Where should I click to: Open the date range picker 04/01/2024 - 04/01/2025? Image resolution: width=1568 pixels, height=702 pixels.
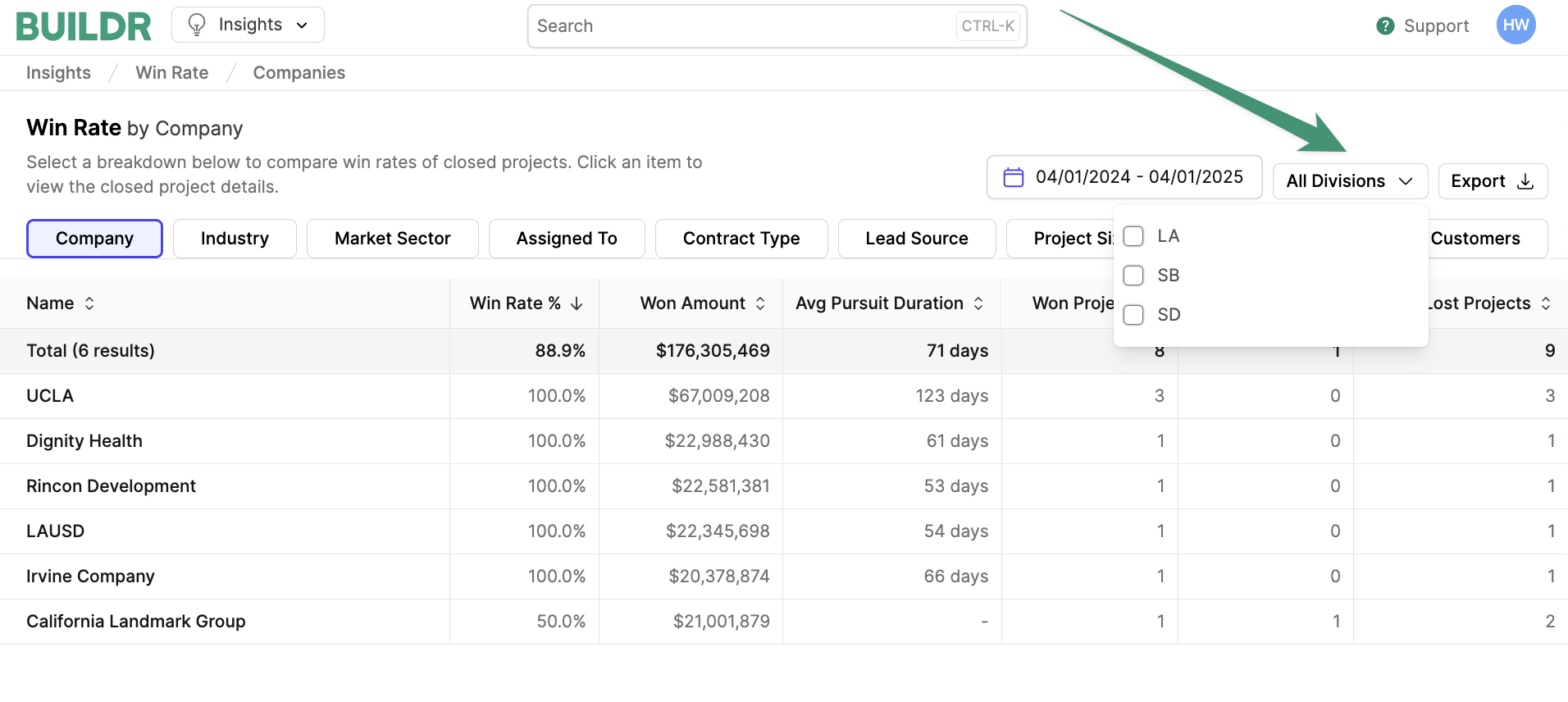coord(1124,177)
